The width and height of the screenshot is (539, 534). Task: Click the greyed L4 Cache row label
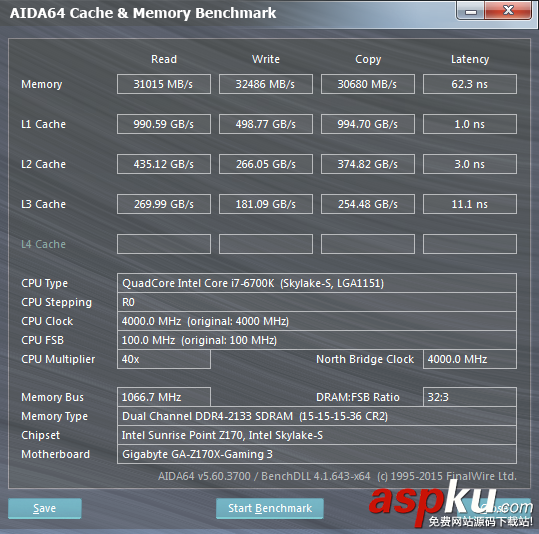point(43,244)
